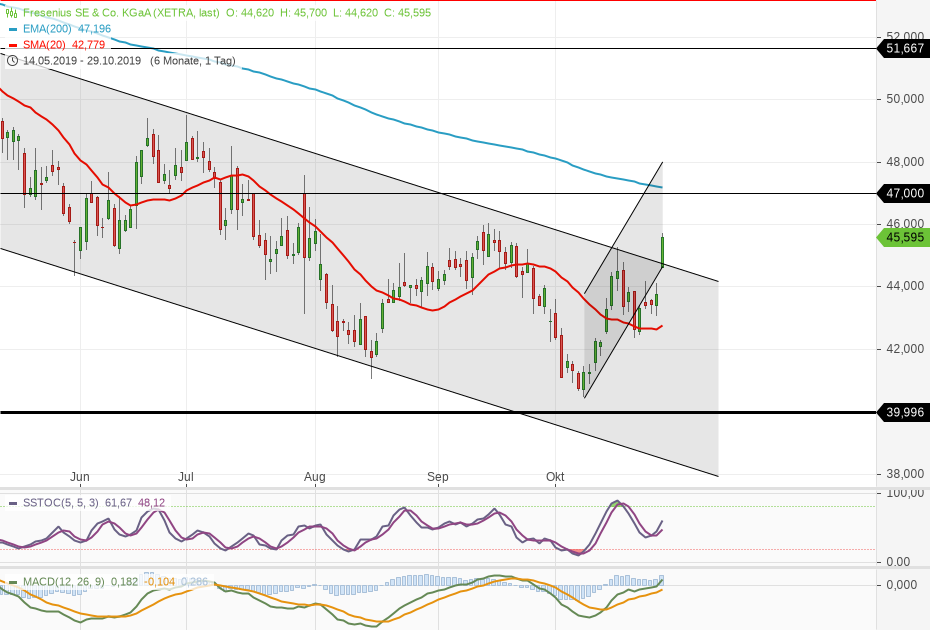Click the Jun label on time axis

coord(79,476)
